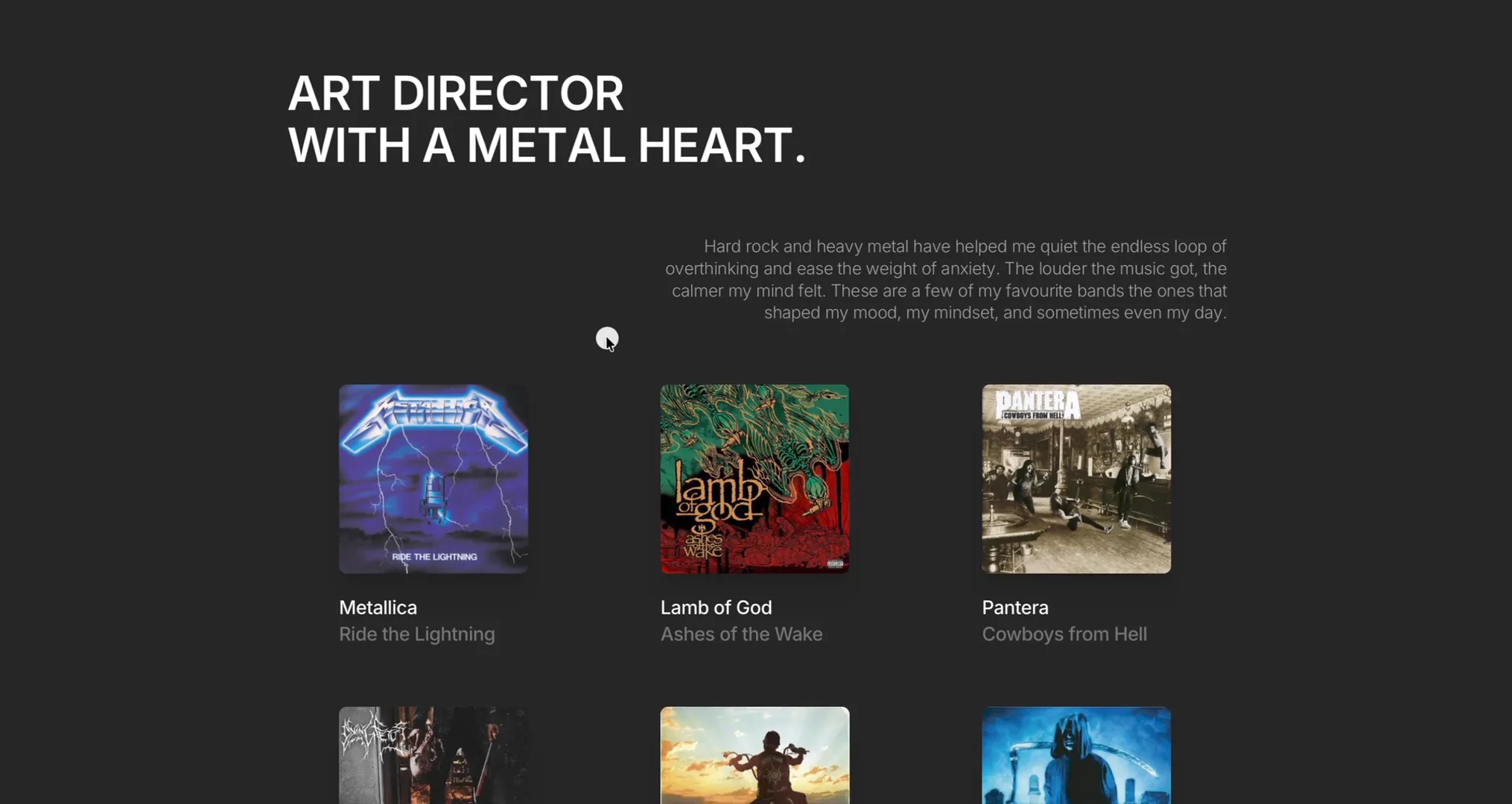
Task: Click the 'Lamb of God' band name
Action: click(x=716, y=607)
